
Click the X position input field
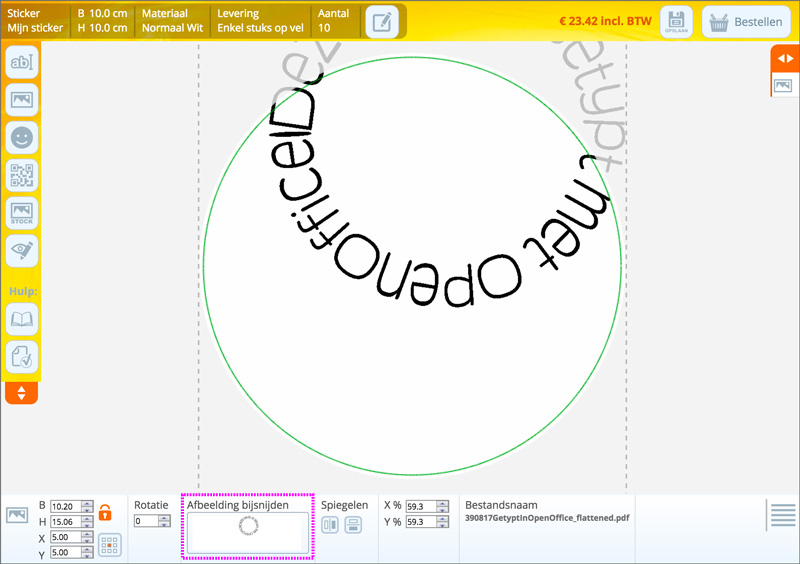click(x=66, y=537)
